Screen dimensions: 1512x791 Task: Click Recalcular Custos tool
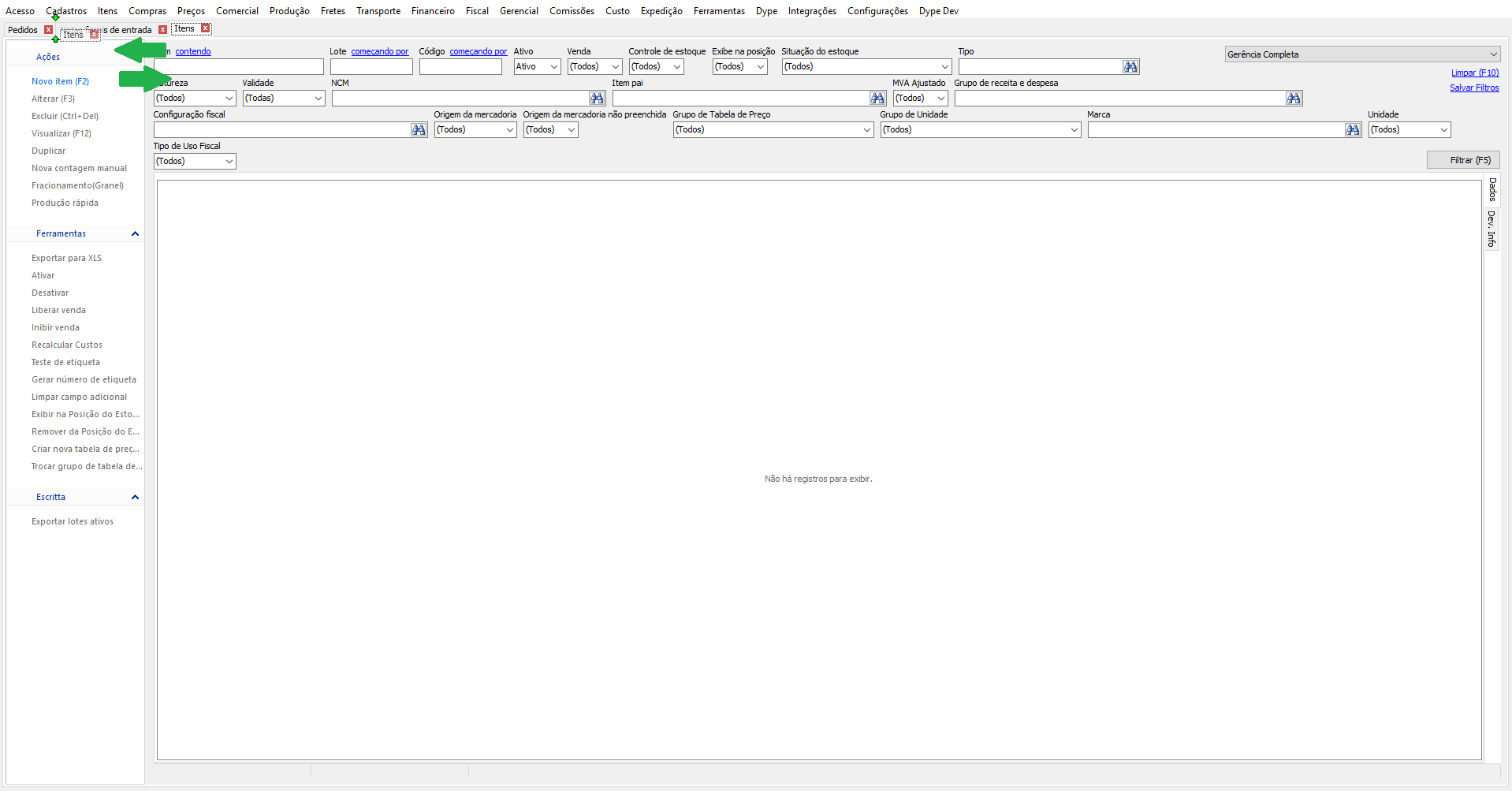click(x=67, y=345)
